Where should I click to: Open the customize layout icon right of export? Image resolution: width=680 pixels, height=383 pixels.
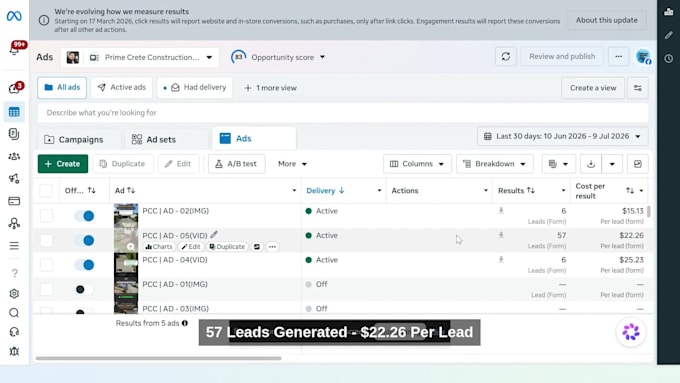[638, 164]
